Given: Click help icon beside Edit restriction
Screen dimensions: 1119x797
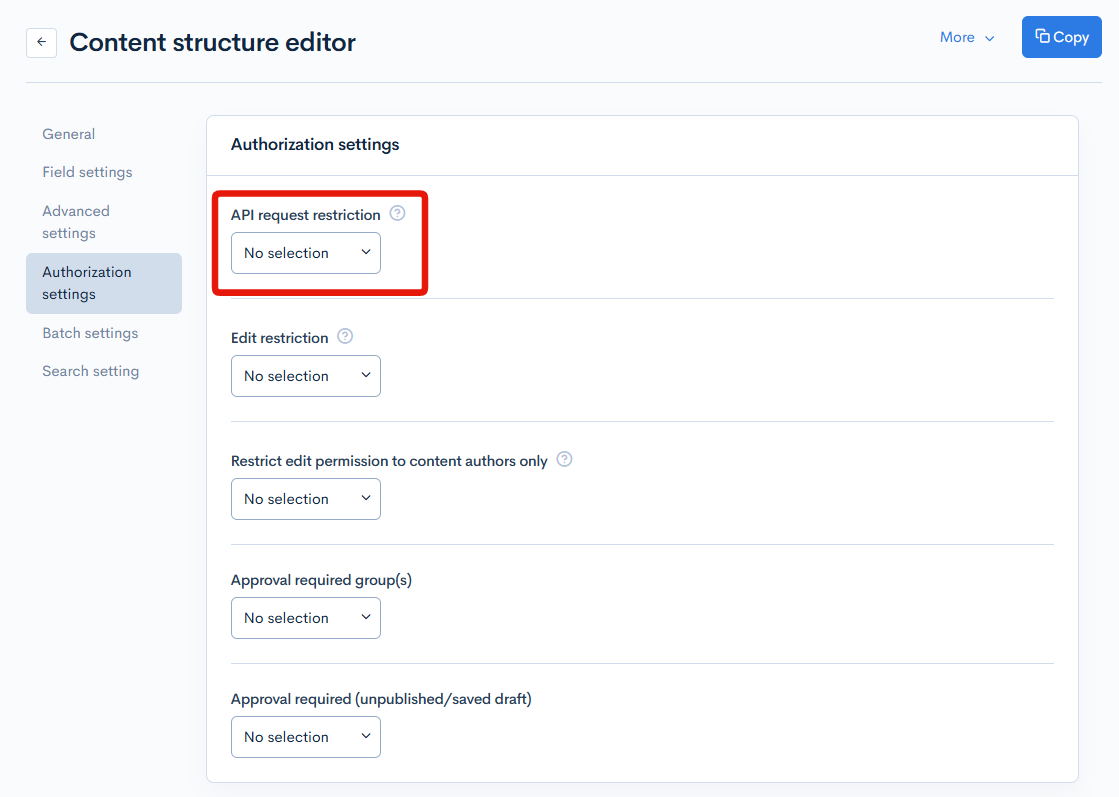Looking at the screenshot, I should (345, 336).
